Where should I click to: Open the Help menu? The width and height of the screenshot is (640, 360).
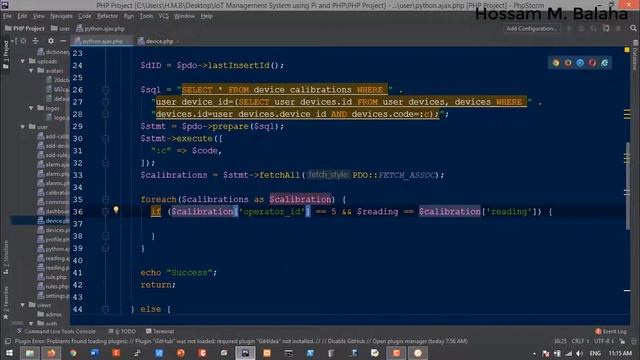207,16
